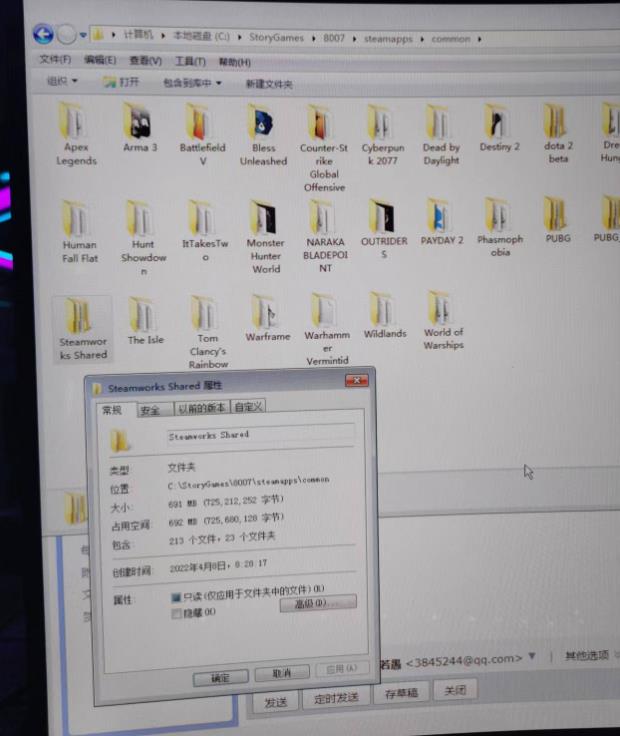Select the Counter-Strike Global Offensive folder
The height and width of the screenshot is (736, 620).
coord(323,148)
